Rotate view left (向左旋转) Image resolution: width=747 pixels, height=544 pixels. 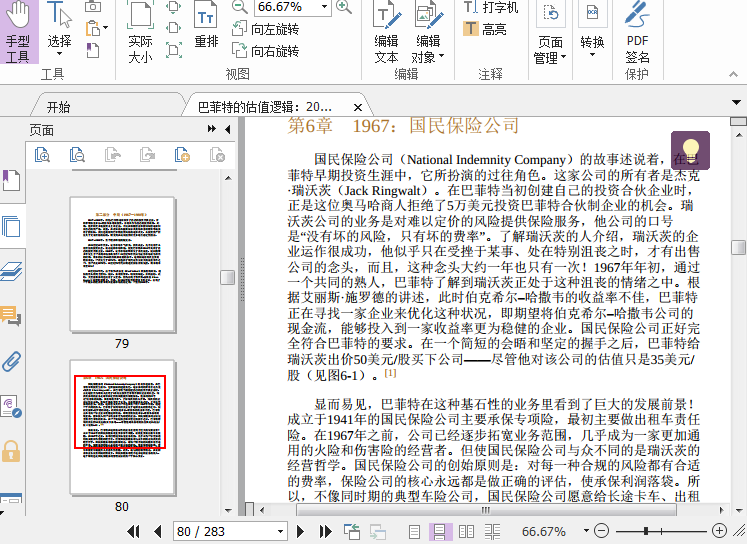point(266,29)
